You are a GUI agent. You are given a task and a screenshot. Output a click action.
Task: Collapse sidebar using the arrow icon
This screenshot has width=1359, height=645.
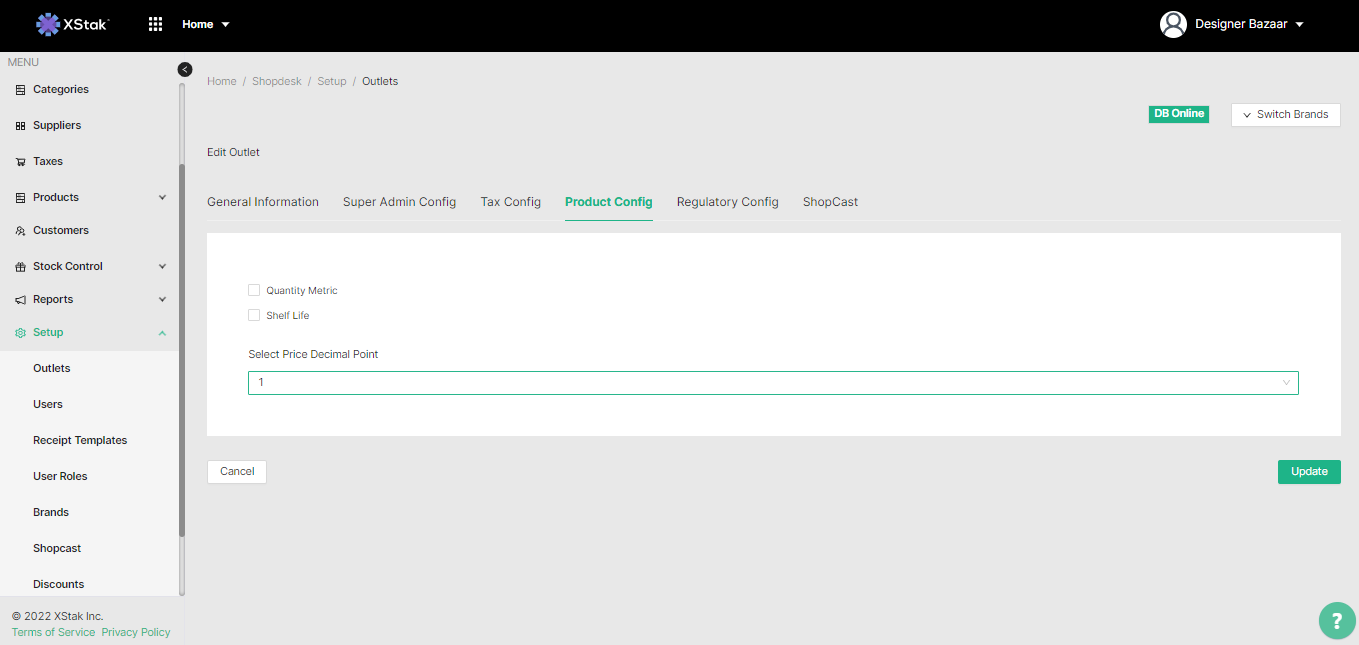click(184, 69)
